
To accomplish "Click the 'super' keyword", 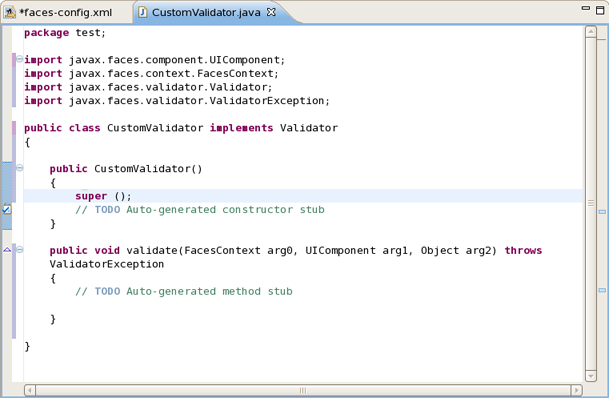I will click(91, 196).
